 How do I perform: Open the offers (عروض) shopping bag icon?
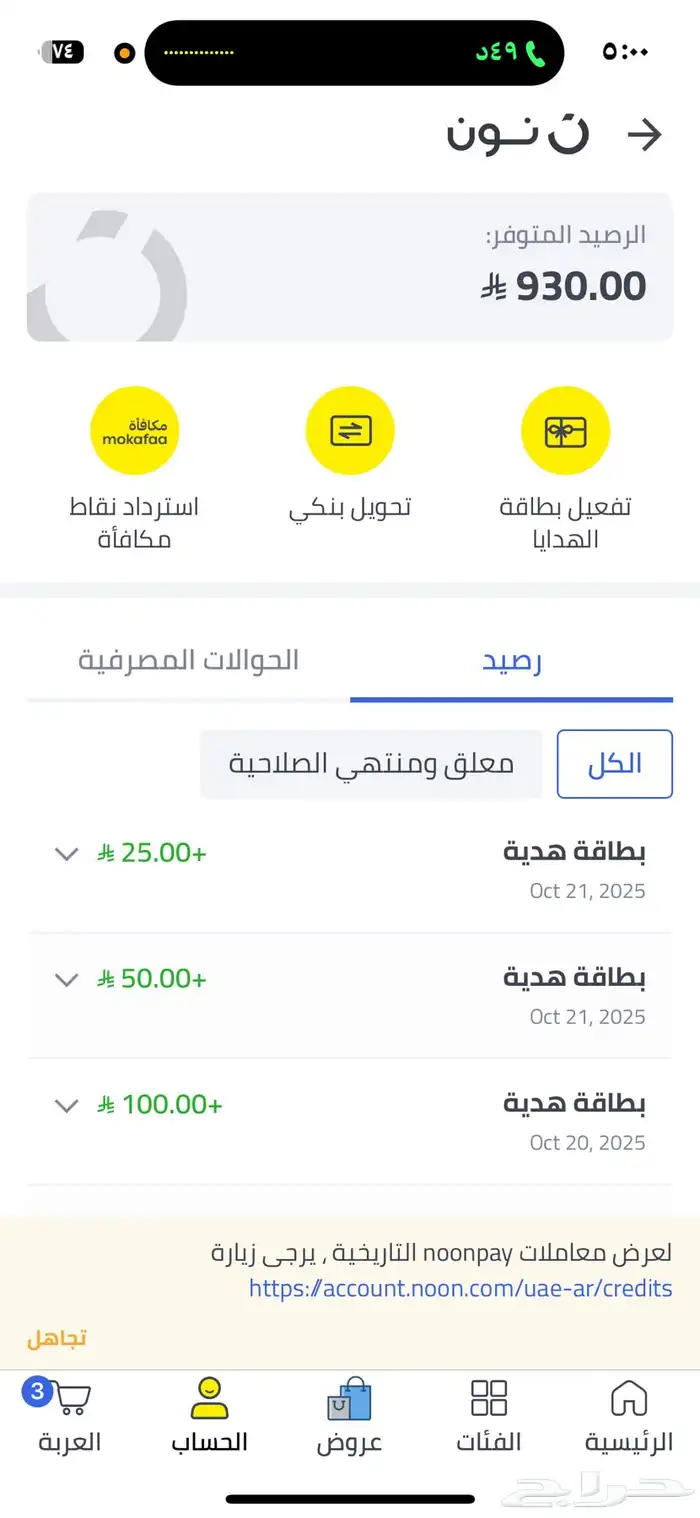pos(349,1399)
